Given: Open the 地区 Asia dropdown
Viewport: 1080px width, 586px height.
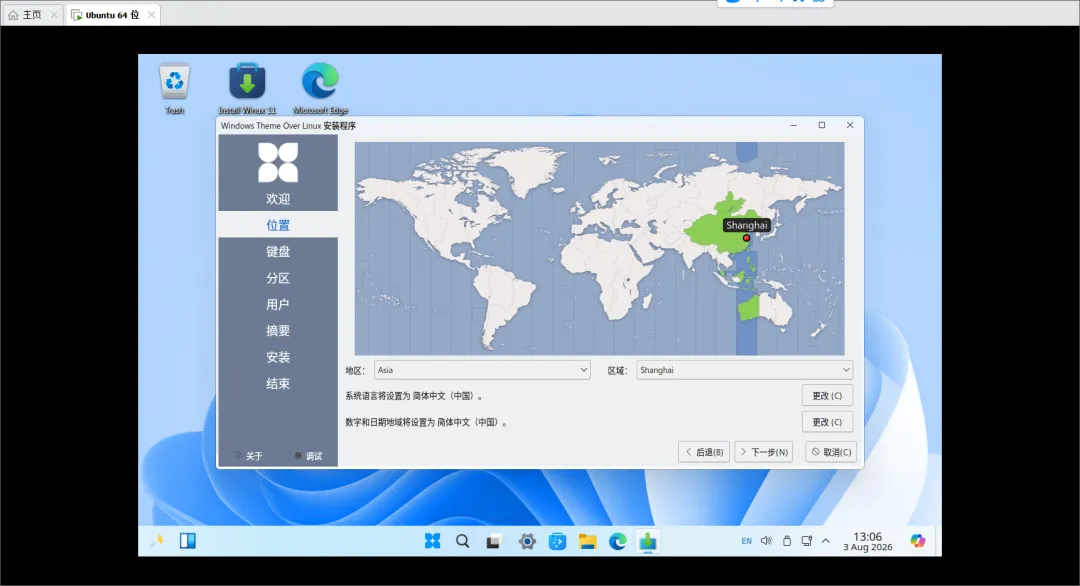Looking at the screenshot, I should coord(482,370).
